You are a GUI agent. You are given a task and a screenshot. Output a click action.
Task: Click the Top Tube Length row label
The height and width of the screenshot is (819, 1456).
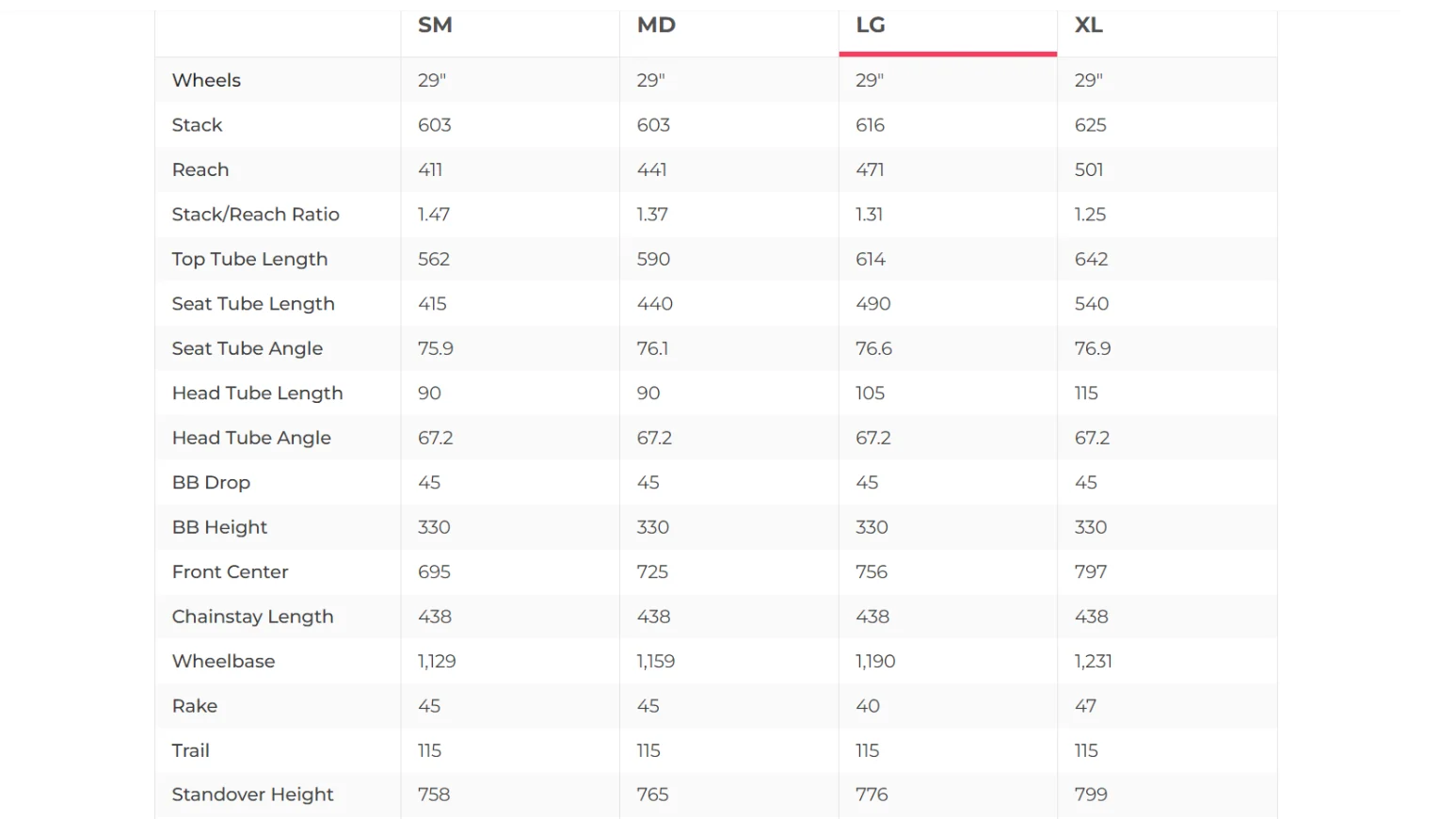[x=249, y=259]
